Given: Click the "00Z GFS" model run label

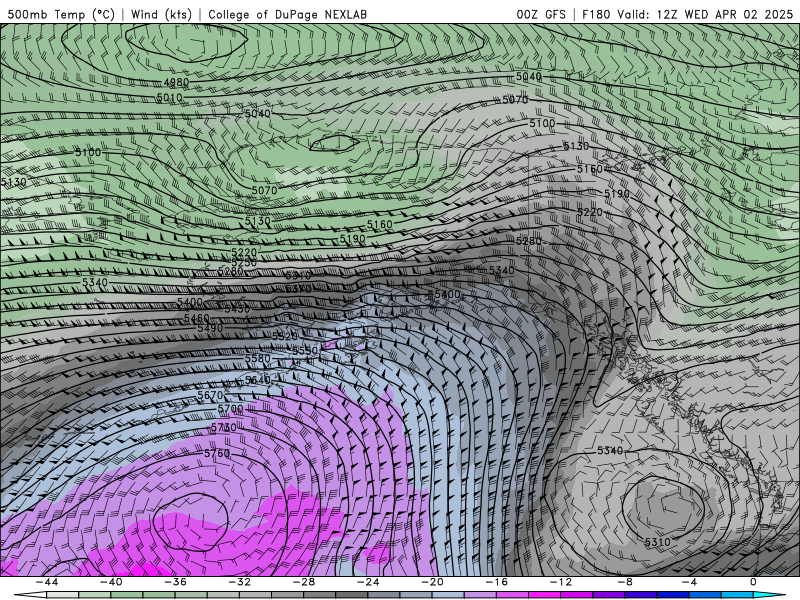Looking at the screenshot, I should (541, 14).
